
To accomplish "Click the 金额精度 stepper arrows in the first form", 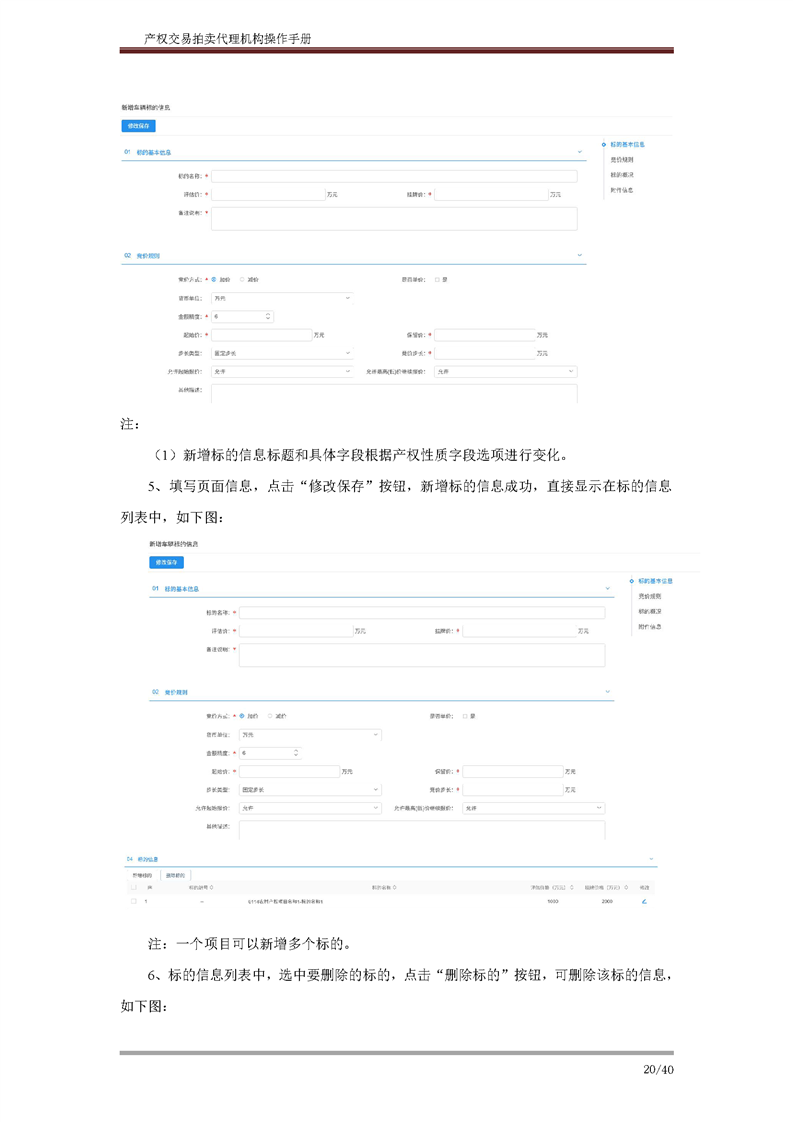I will coord(268,316).
